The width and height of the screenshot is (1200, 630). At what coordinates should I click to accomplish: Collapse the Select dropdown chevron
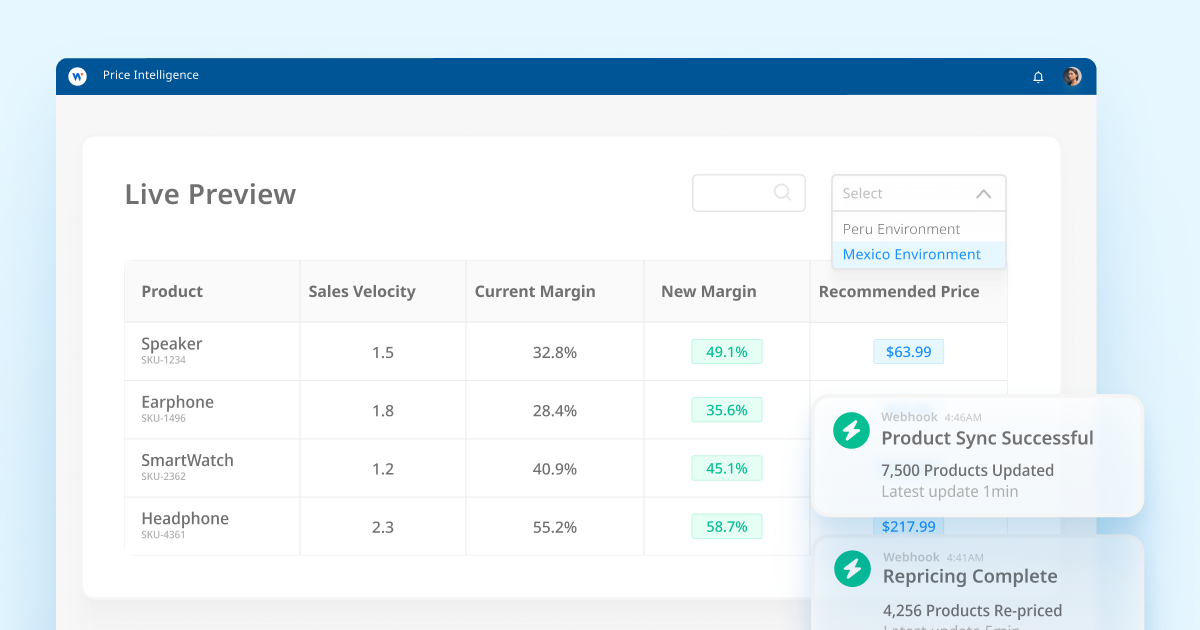pyautogui.click(x=983, y=194)
